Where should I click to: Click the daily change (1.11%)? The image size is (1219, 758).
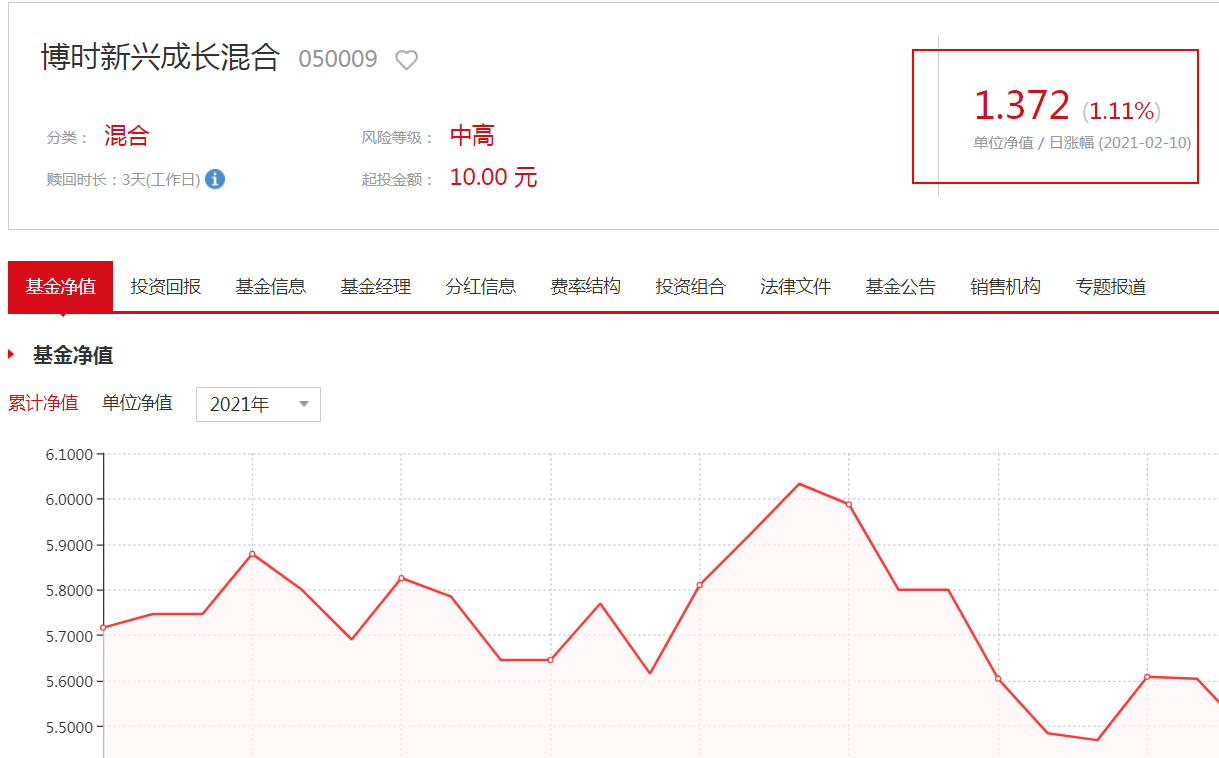pos(1122,111)
